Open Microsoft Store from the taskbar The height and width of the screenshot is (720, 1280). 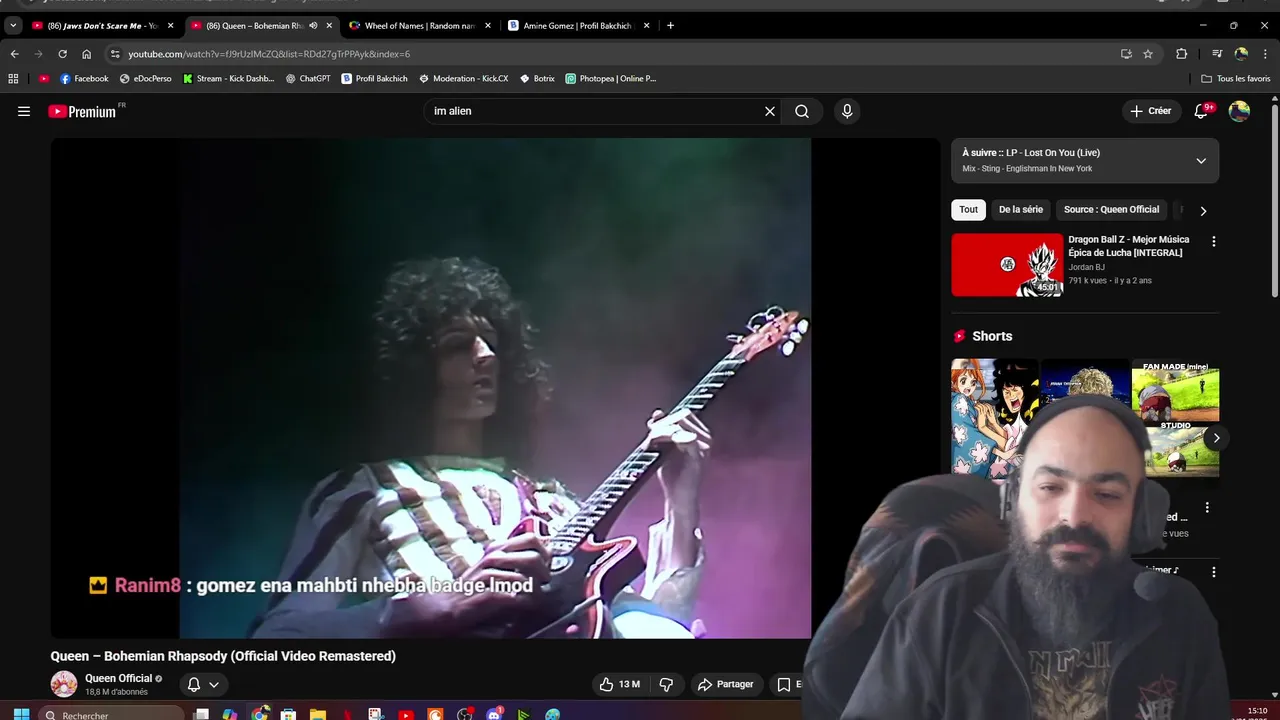click(288, 714)
